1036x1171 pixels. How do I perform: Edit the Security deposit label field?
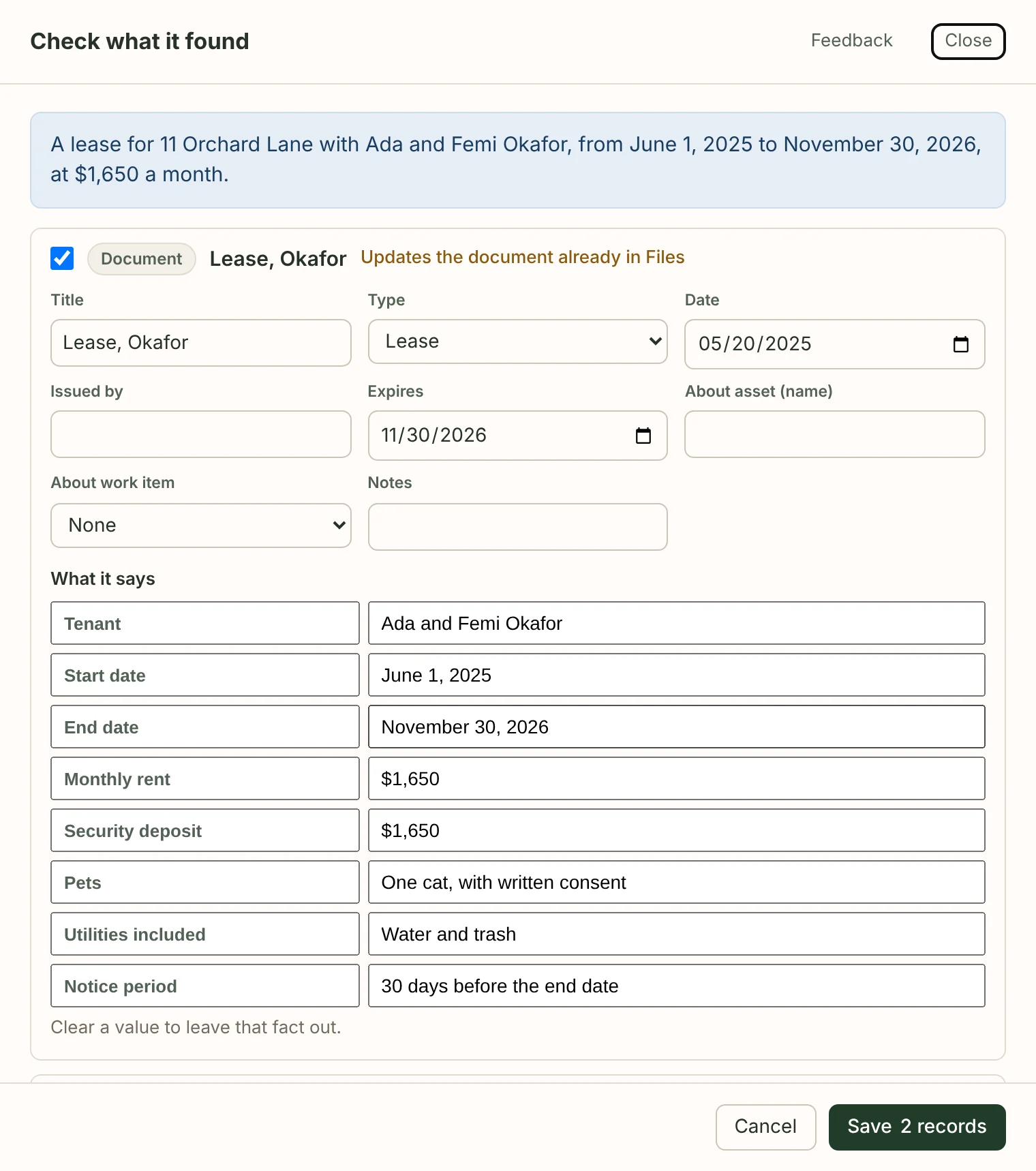pyautogui.click(x=205, y=830)
